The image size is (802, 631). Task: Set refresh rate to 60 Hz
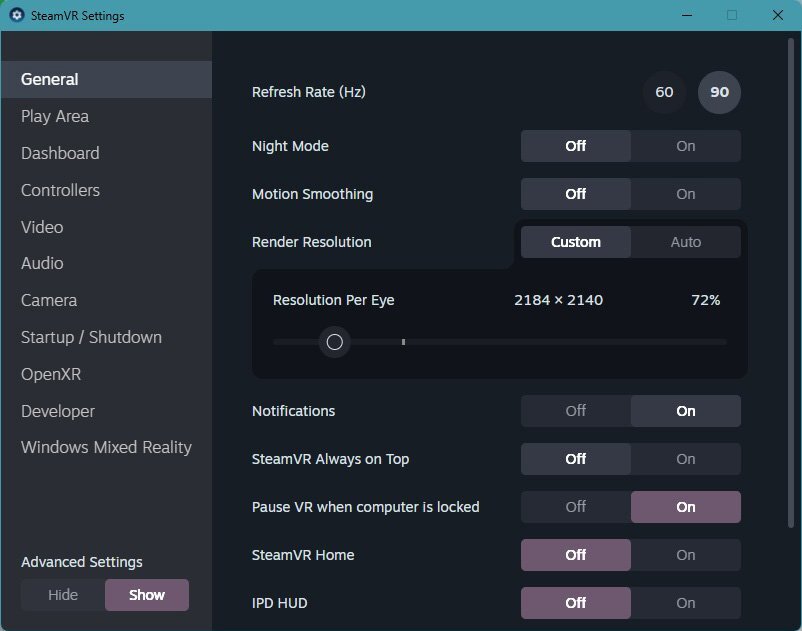[664, 92]
